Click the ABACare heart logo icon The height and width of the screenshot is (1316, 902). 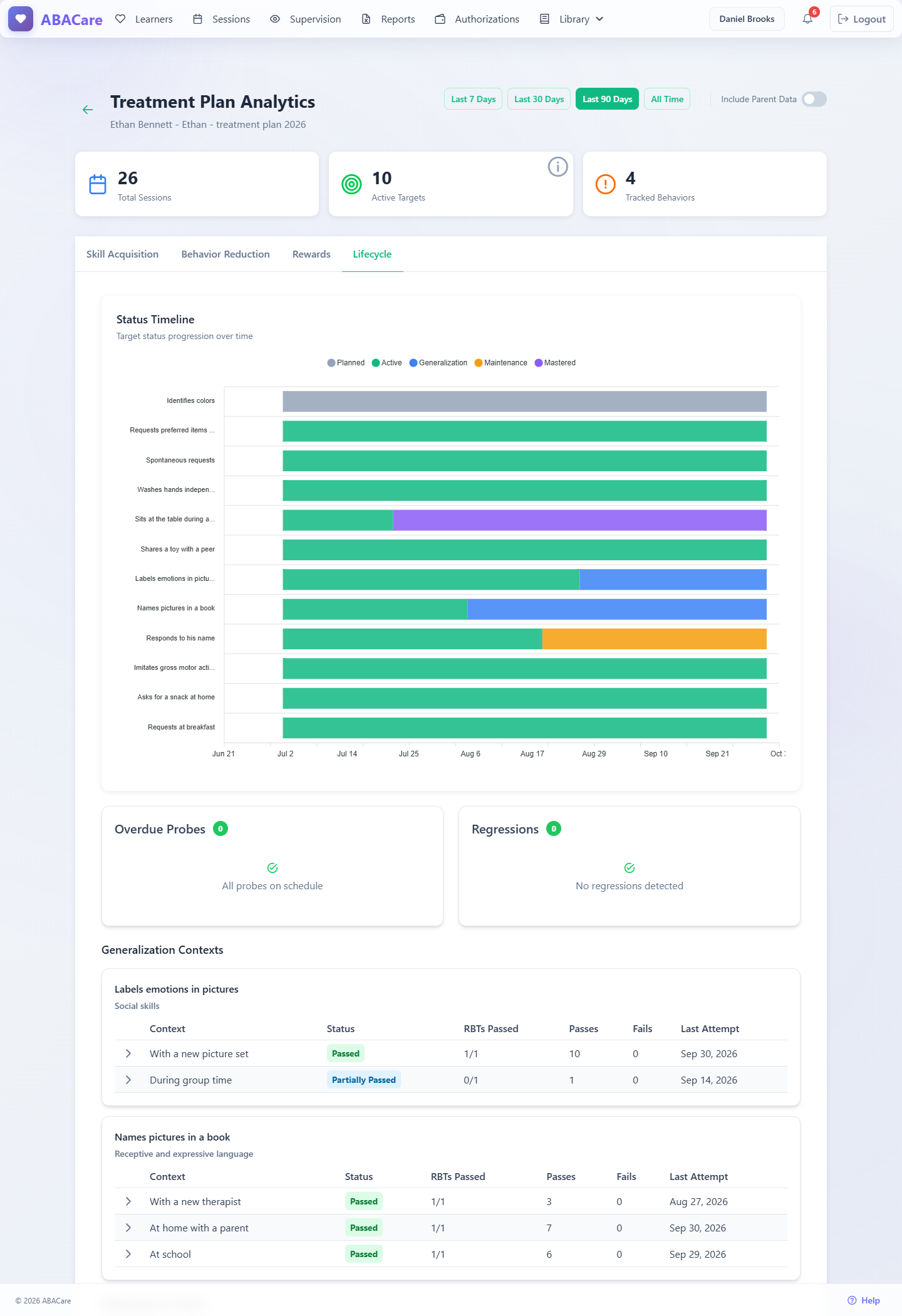[x=21, y=19]
